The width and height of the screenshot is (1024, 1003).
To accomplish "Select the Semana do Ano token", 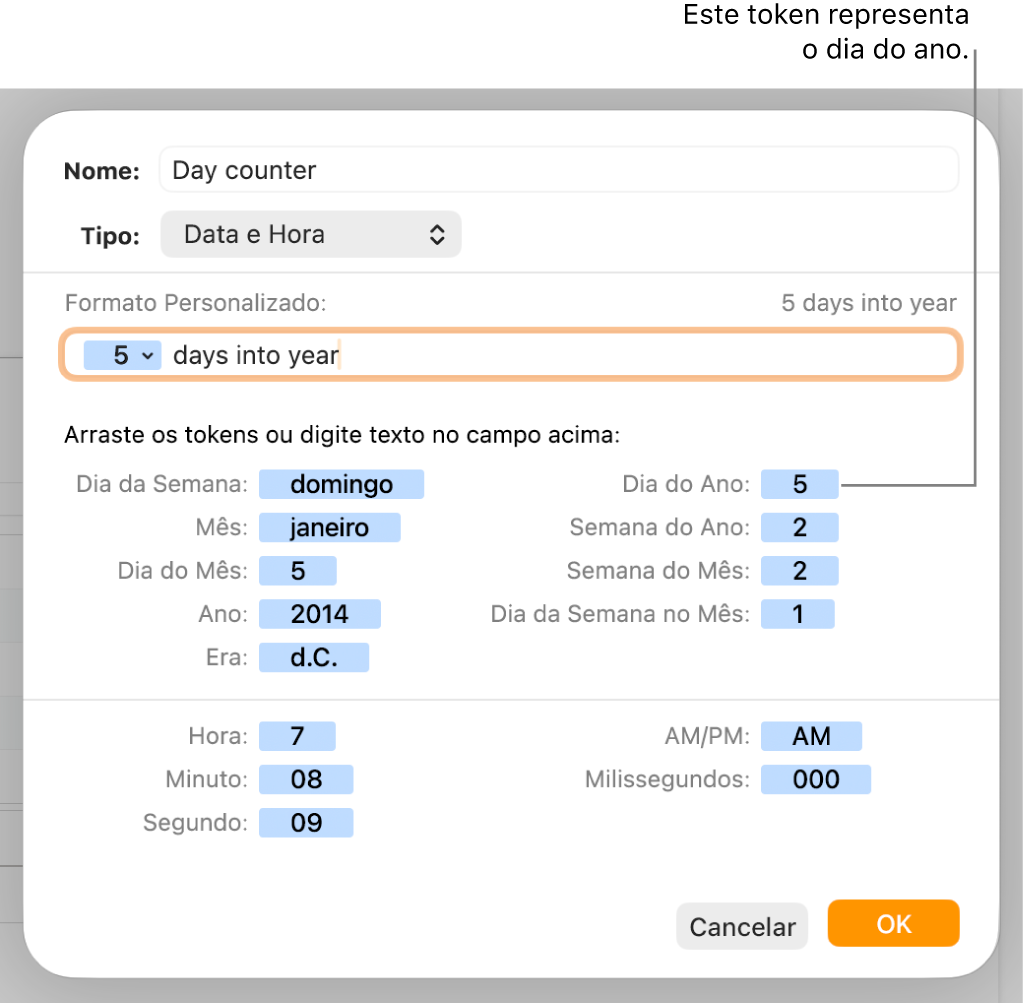I will (x=799, y=527).
